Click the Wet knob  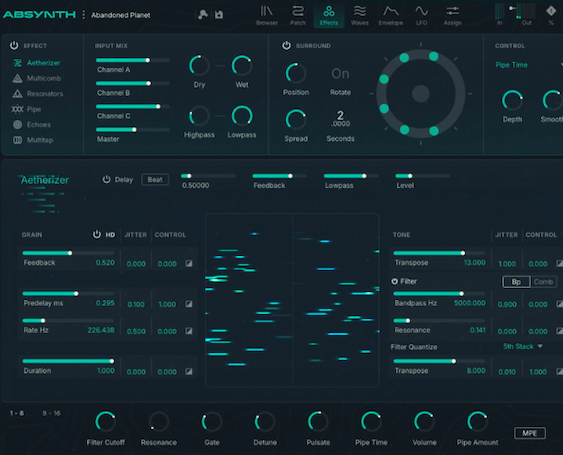click(242, 66)
